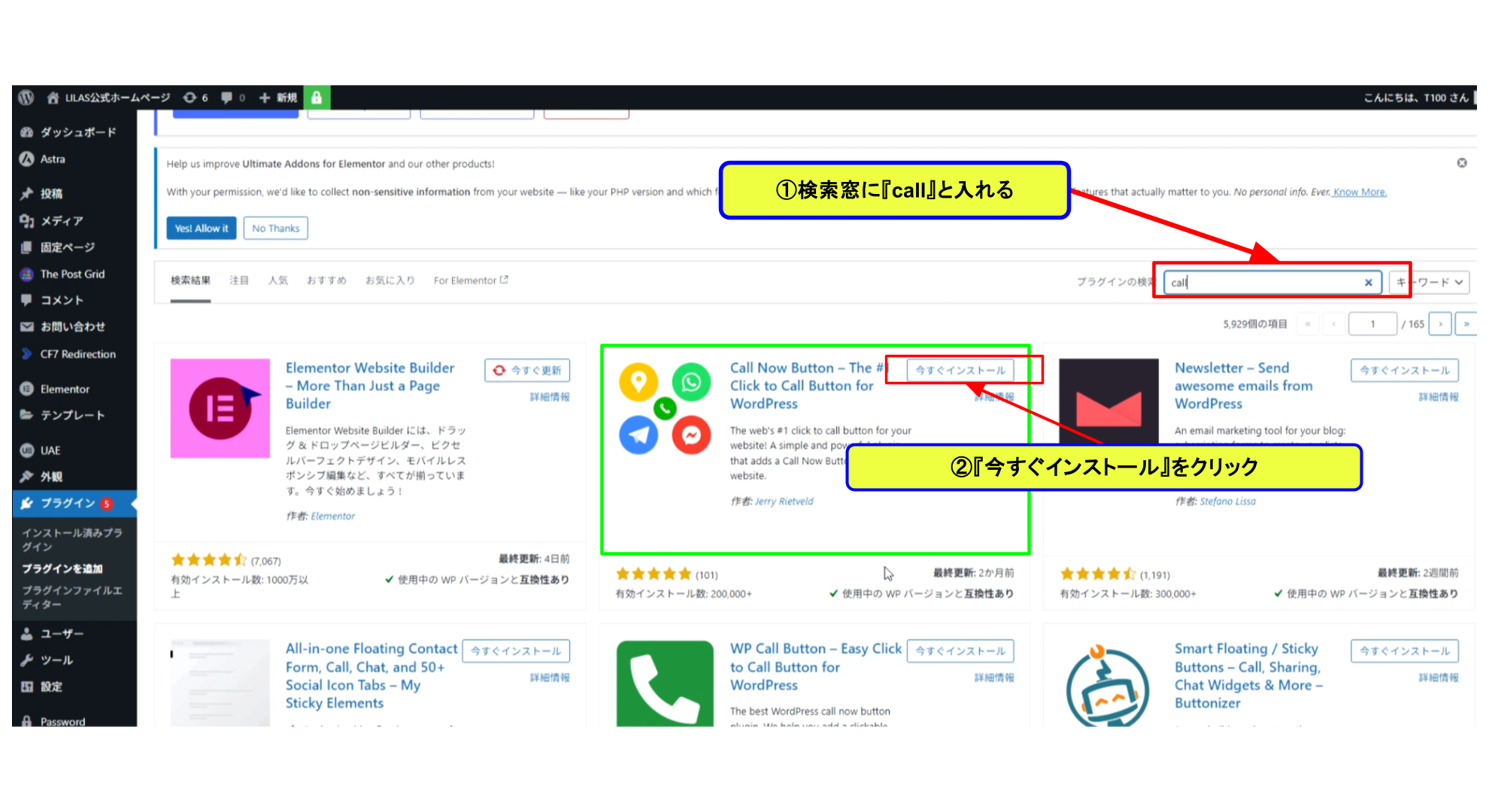Go to last results page
This screenshot has height=812, width=1489.
click(x=1466, y=324)
